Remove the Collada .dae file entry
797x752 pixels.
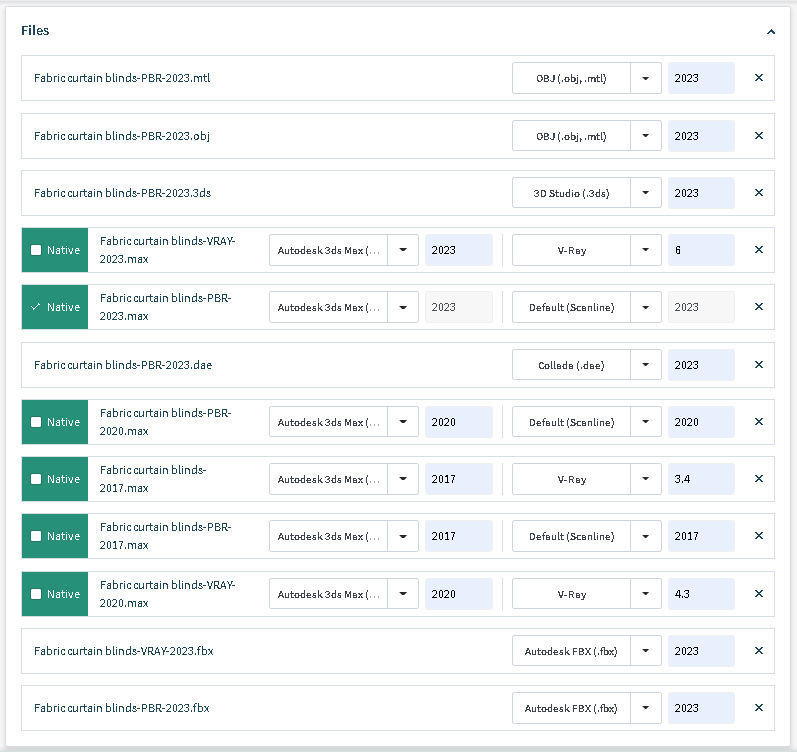[758, 365]
